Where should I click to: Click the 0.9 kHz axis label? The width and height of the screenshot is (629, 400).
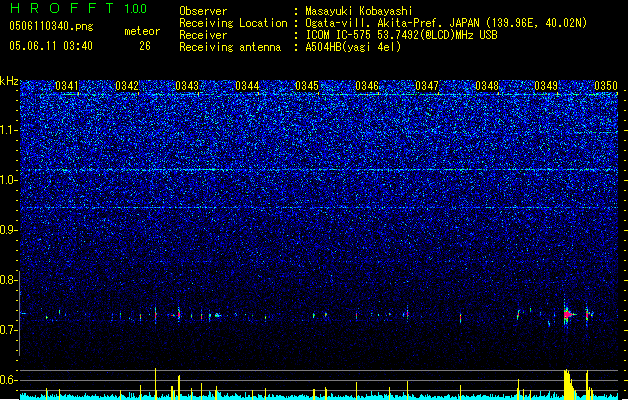(9, 230)
